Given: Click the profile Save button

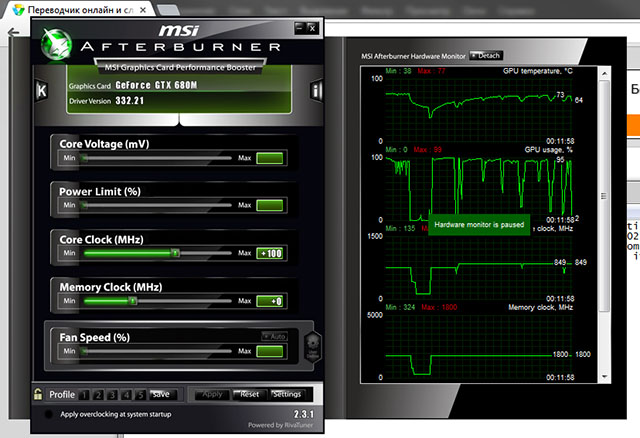Looking at the screenshot, I should pos(163,394).
